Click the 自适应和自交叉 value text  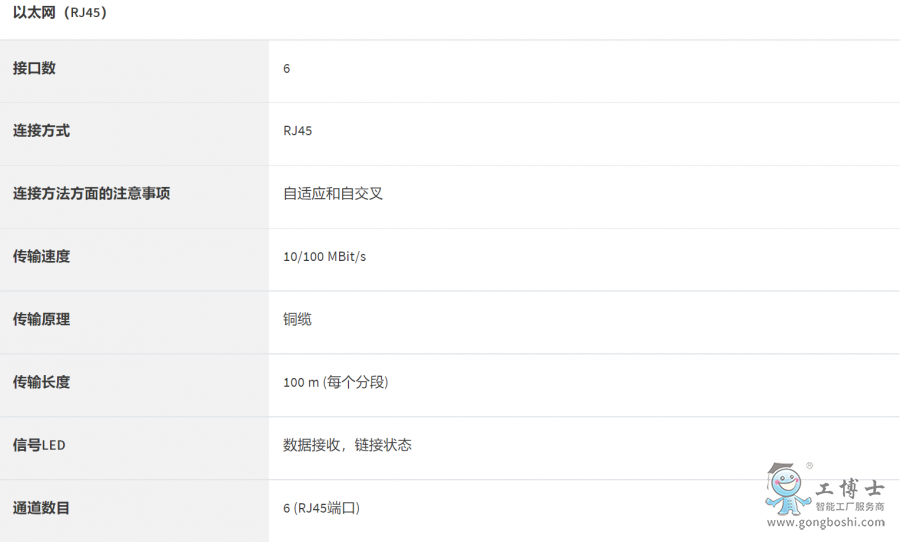333,193
